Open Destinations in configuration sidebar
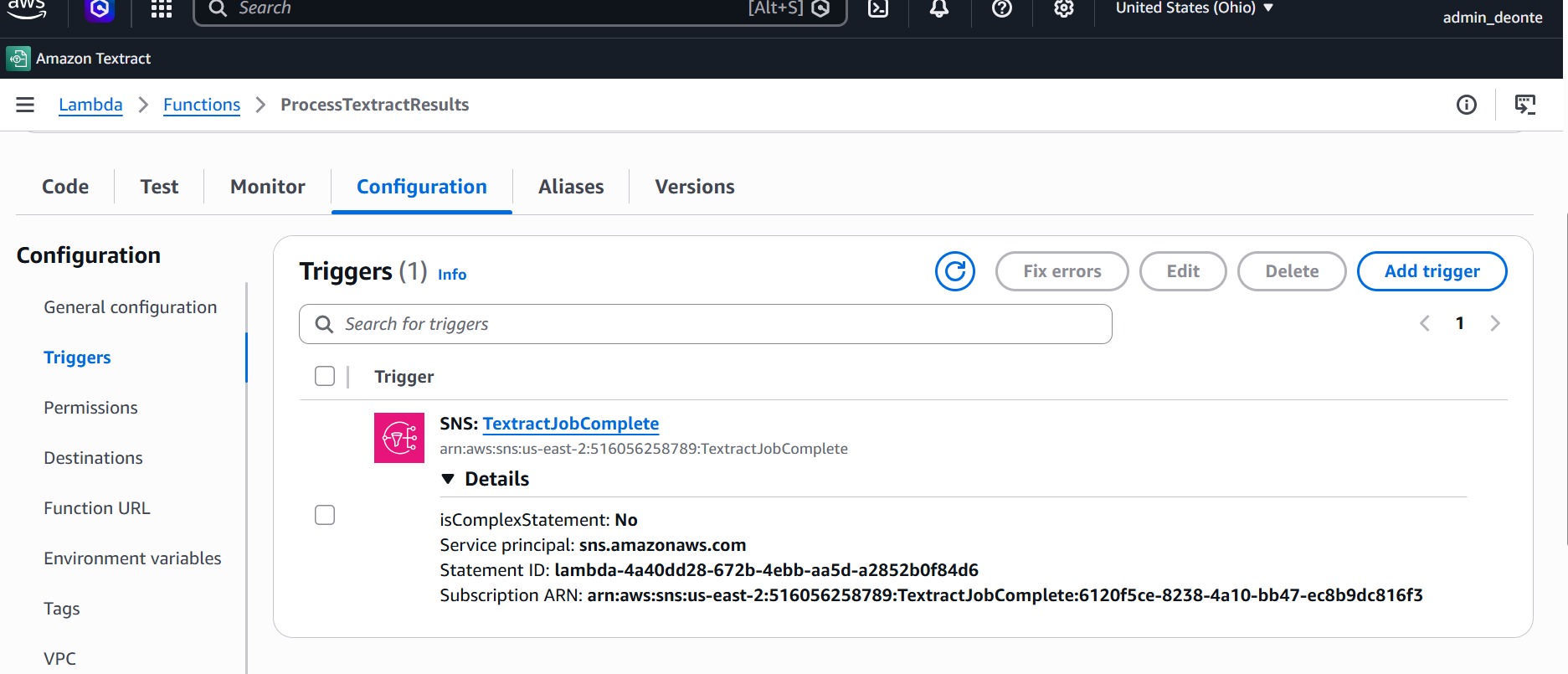 coord(93,458)
